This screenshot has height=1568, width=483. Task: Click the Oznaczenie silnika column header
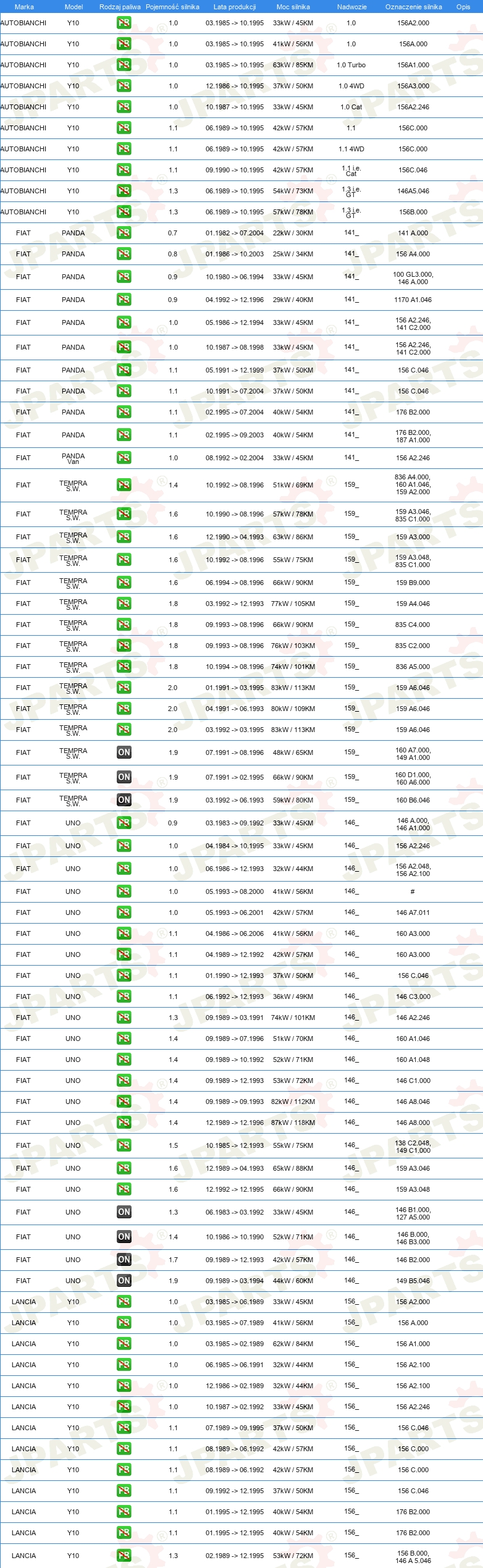click(413, 7)
